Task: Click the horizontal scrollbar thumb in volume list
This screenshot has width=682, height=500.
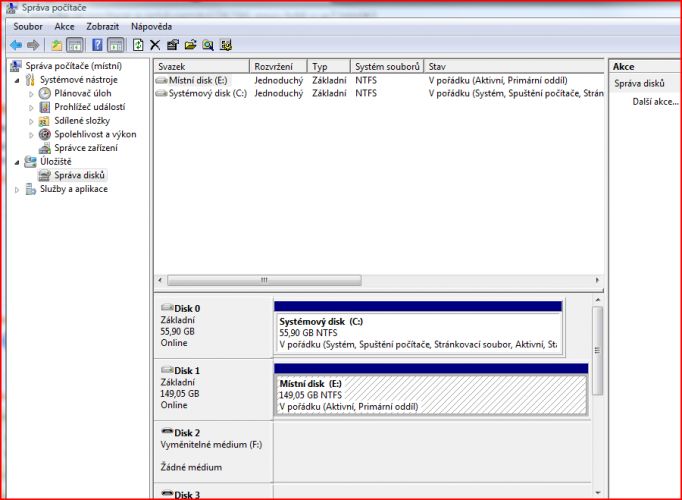Action: (x=264, y=280)
